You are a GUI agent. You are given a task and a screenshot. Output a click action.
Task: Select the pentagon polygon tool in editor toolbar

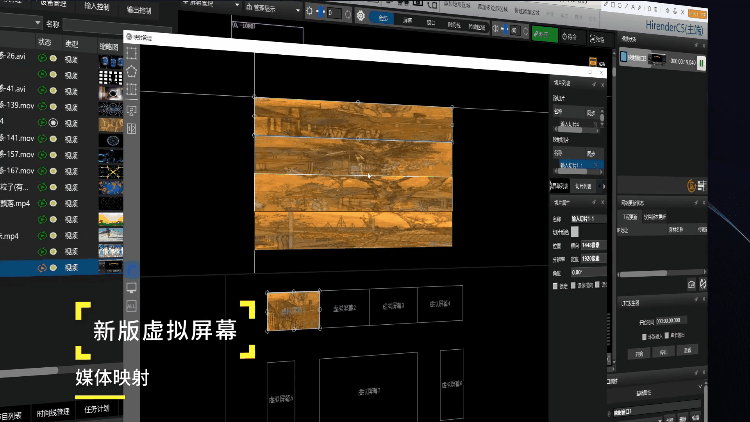[132, 72]
